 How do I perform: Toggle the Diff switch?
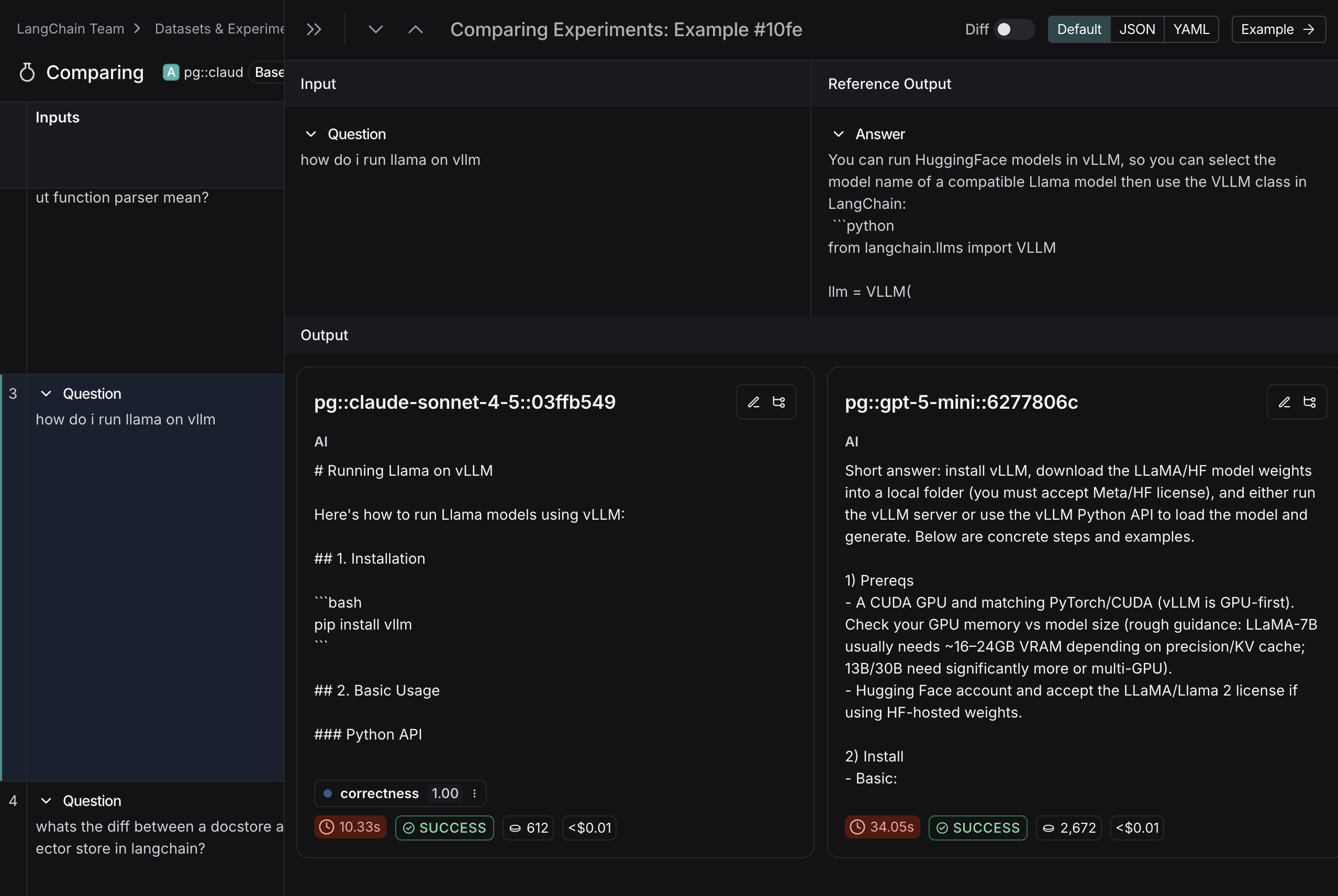[1013, 29]
